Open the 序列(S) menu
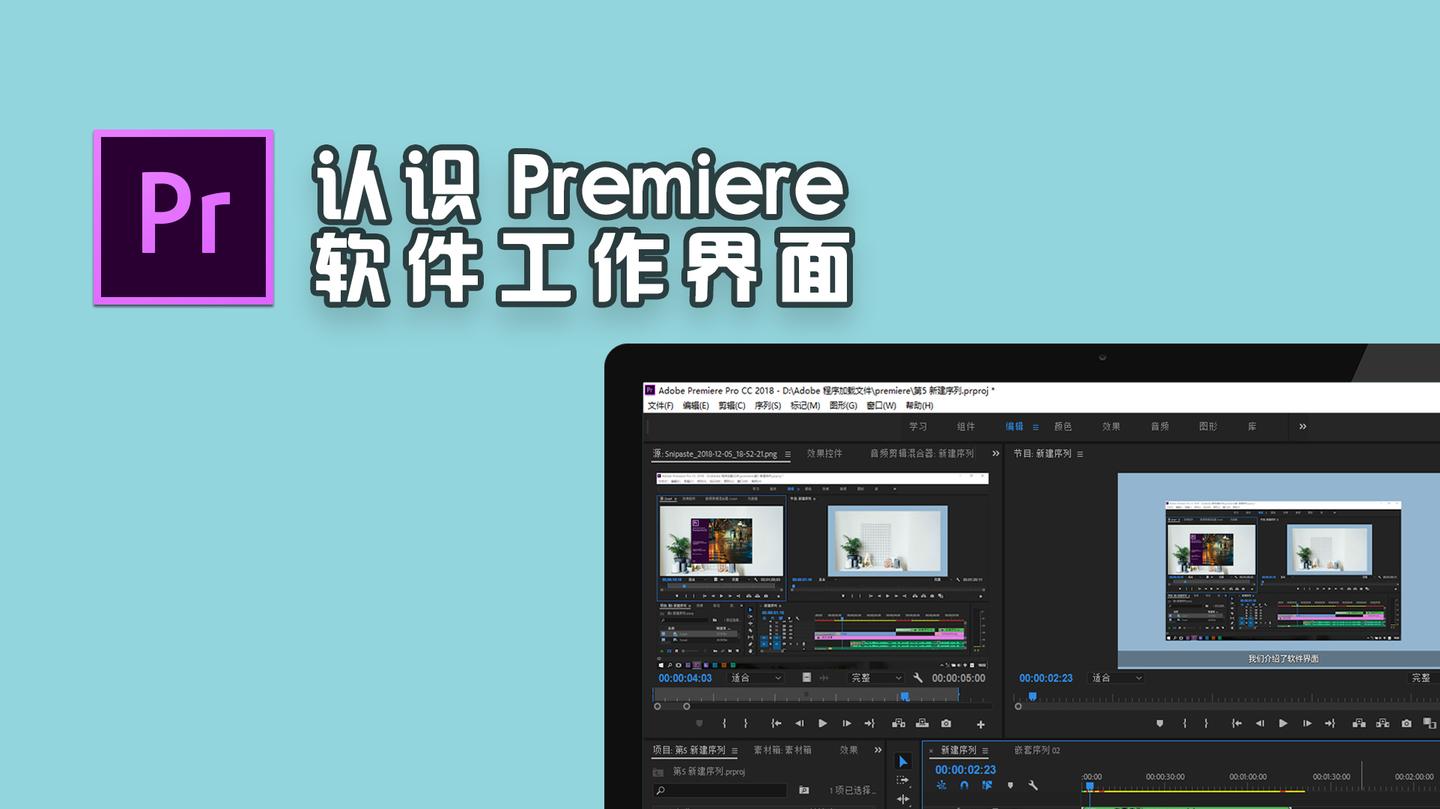 (x=768, y=406)
